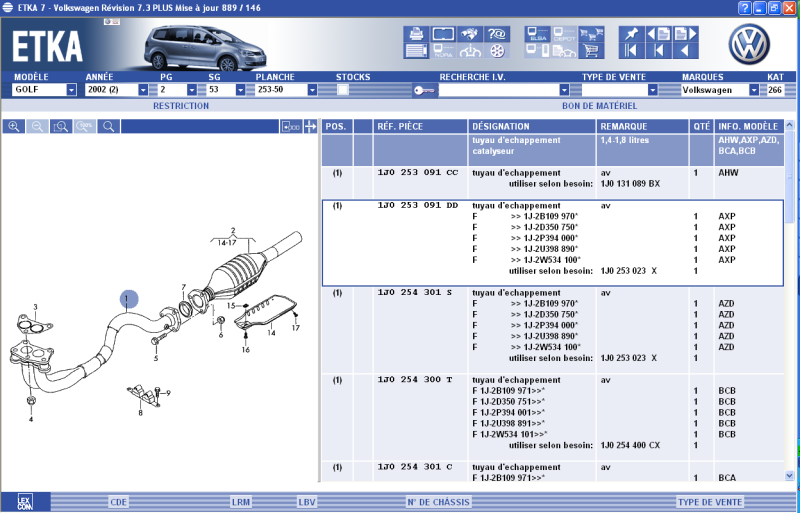Open the ELSA link icon
The image size is (800, 513).
[x=538, y=34]
